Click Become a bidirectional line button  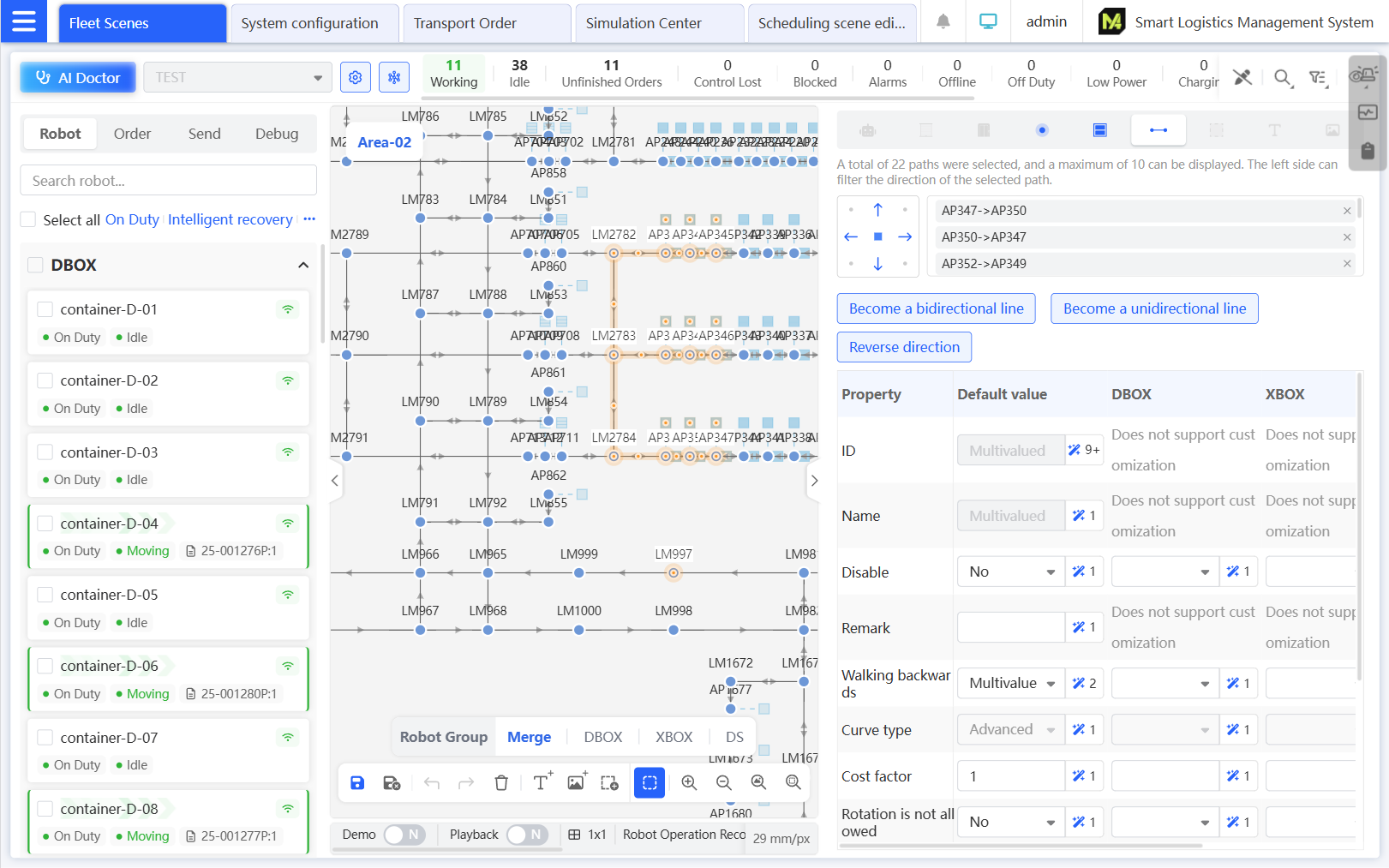[x=936, y=308]
